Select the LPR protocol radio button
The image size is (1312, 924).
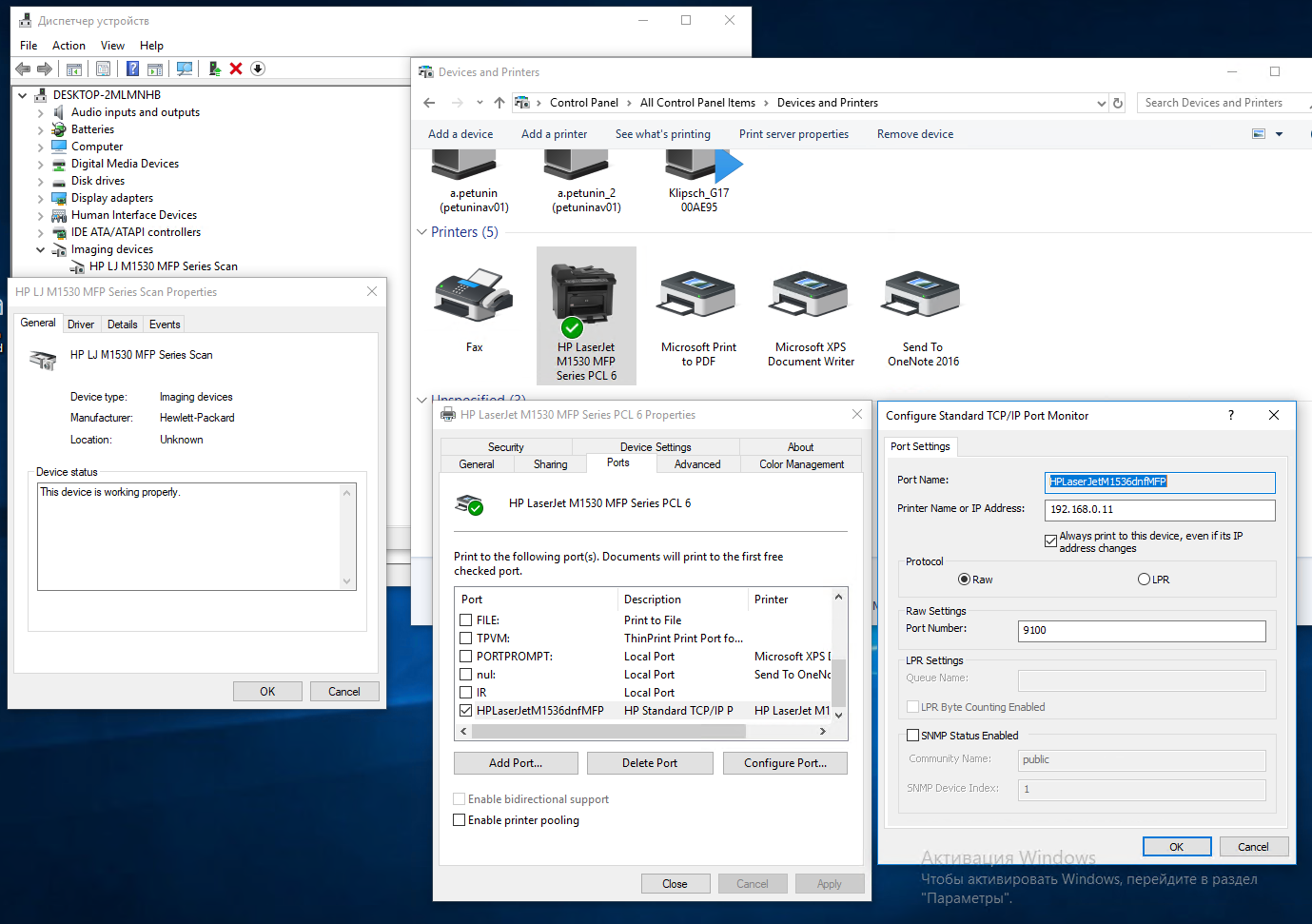point(1144,580)
